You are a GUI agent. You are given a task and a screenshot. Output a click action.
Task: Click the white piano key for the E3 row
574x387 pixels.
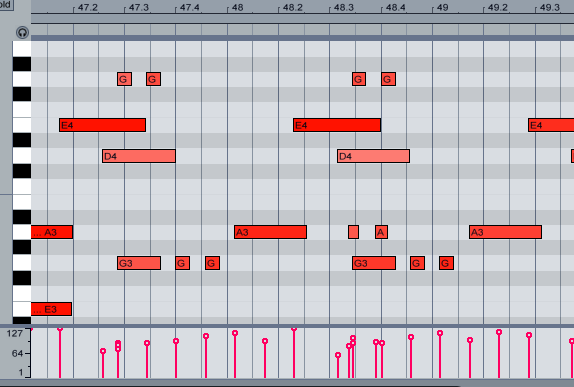pyautogui.click(x=22, y=309)
